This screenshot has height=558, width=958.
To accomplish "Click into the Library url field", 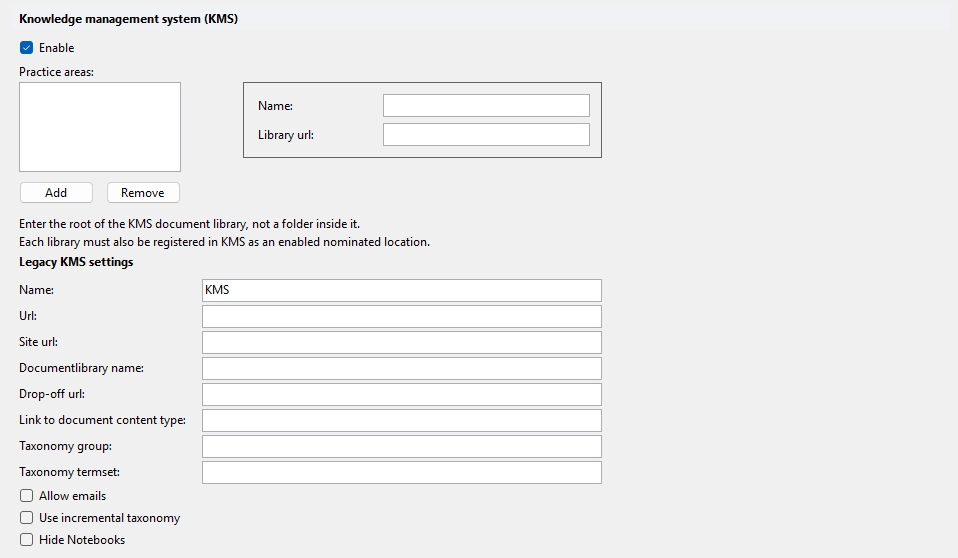I will coord(486,134).
